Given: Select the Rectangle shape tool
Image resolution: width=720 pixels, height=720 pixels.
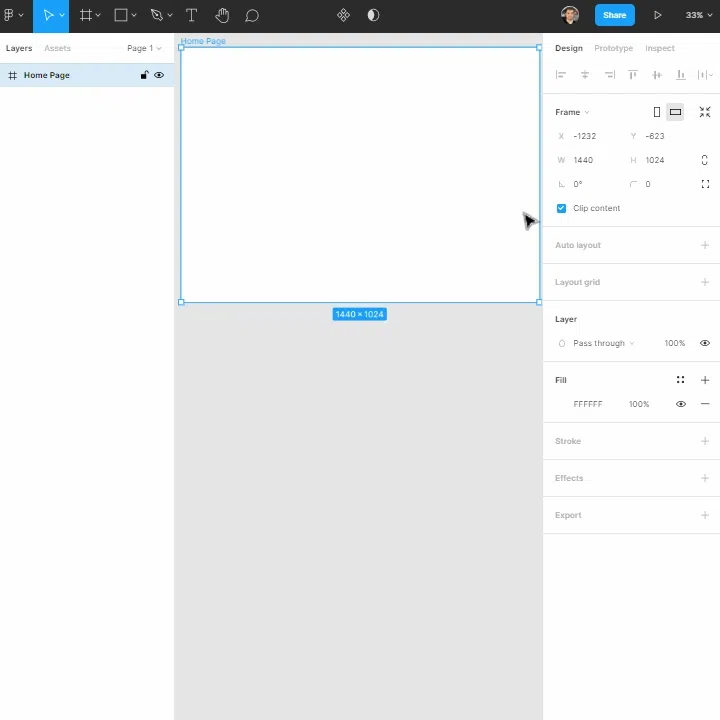Looking at the screenshot, I should [121, 15].
